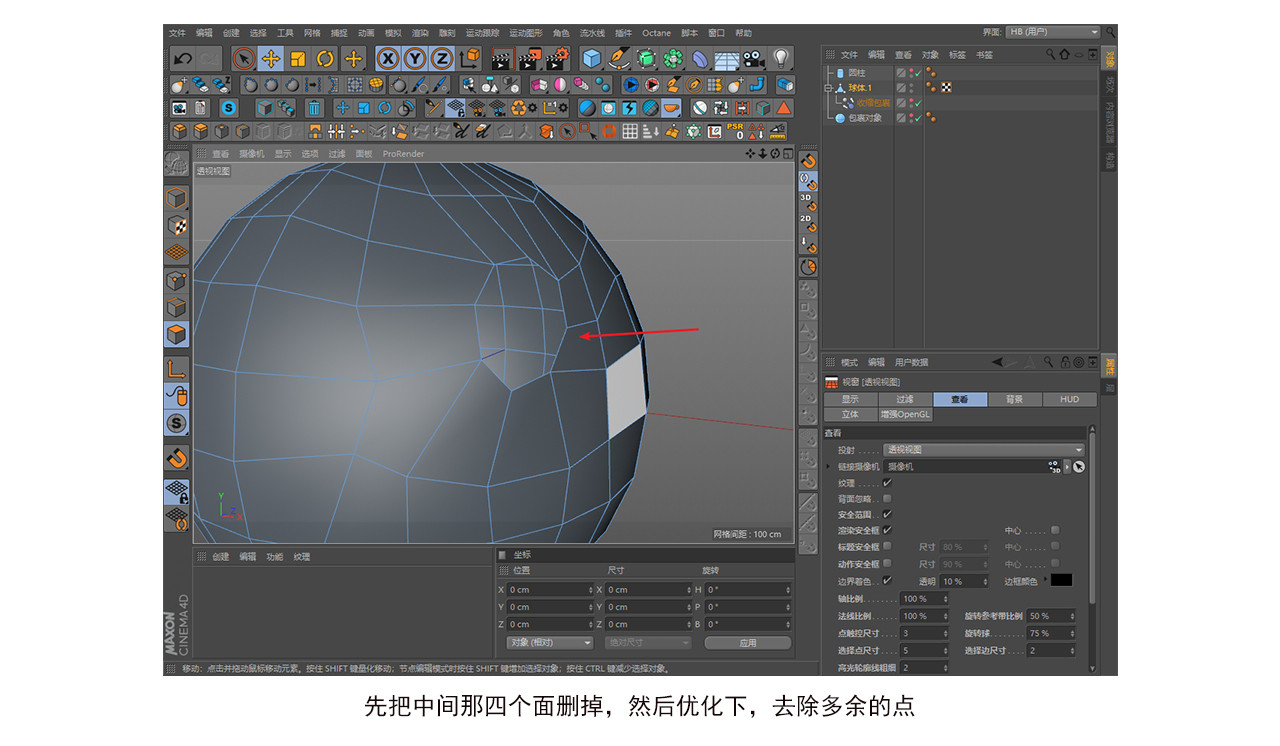Click viewport pan navigation icon
1280x746 pixels.
coord(750,154)
